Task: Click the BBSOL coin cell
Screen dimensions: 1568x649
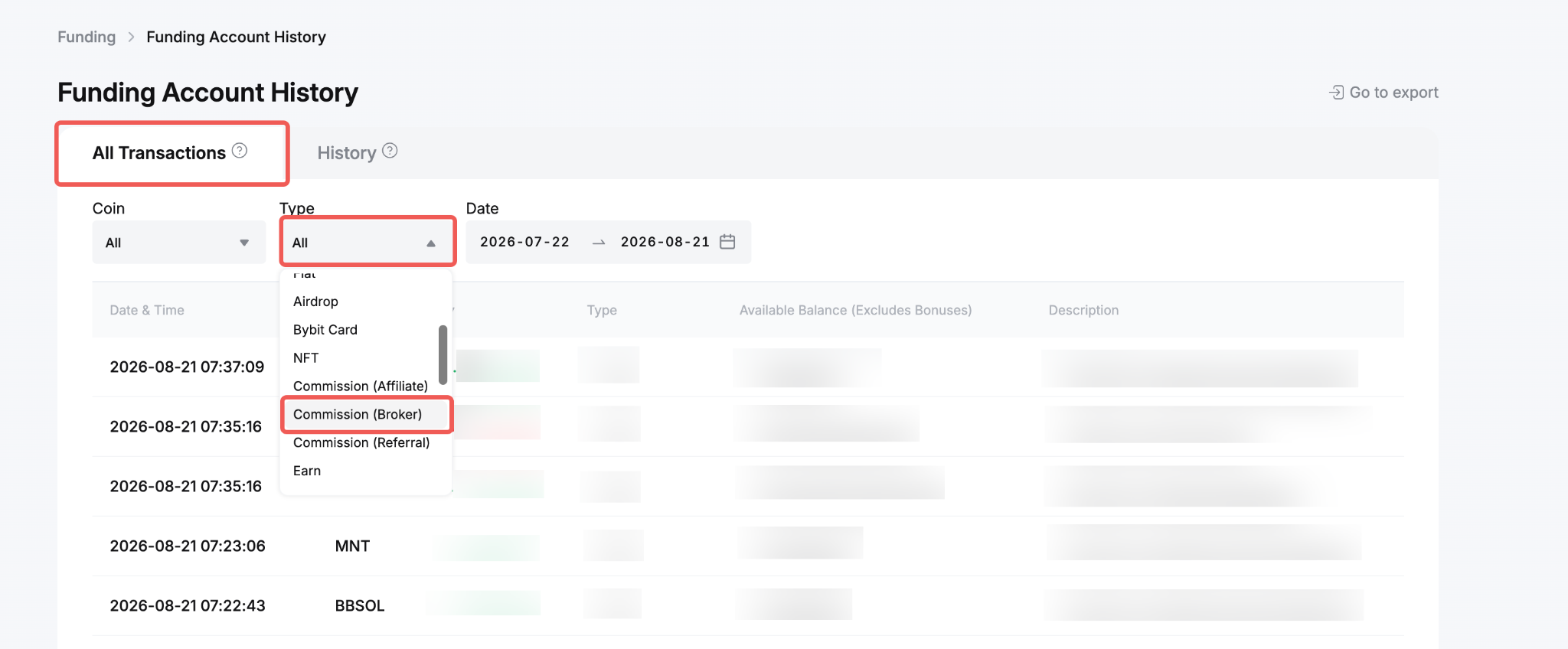Action: pos(360,605)
